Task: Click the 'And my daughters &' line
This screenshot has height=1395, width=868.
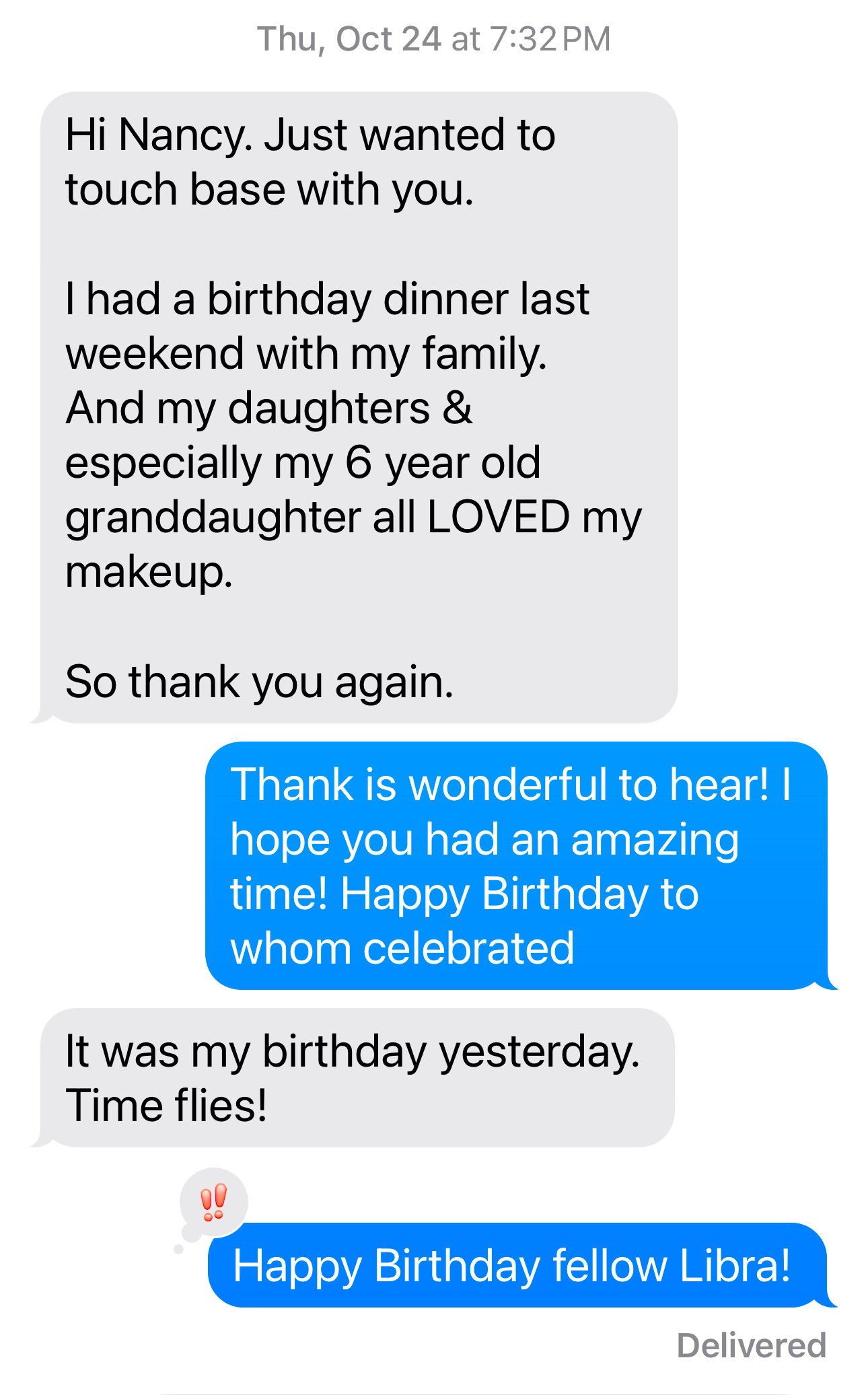Action: tap(269, 408)
